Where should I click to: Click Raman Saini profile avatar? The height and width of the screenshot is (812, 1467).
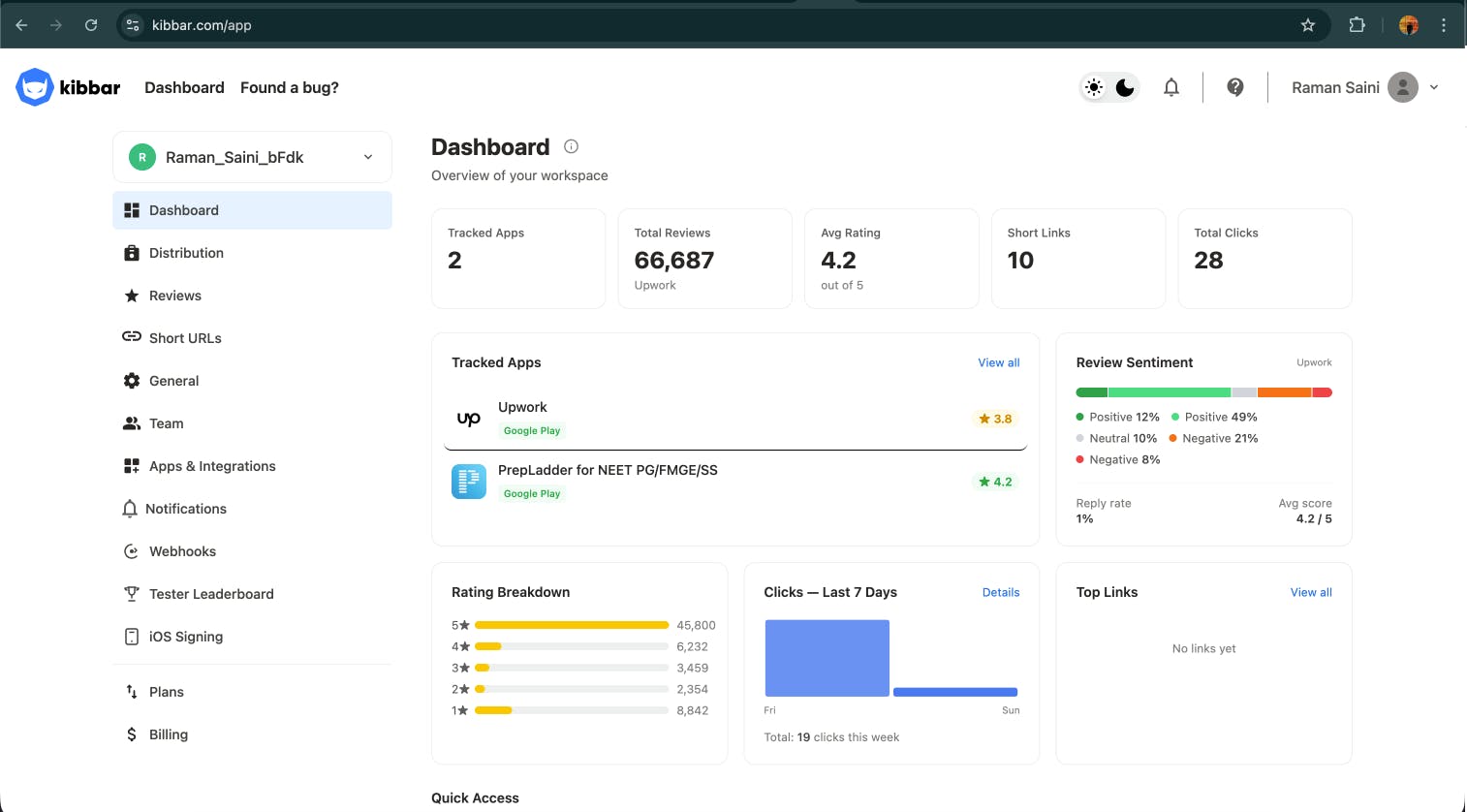(x=1403, y=87)
